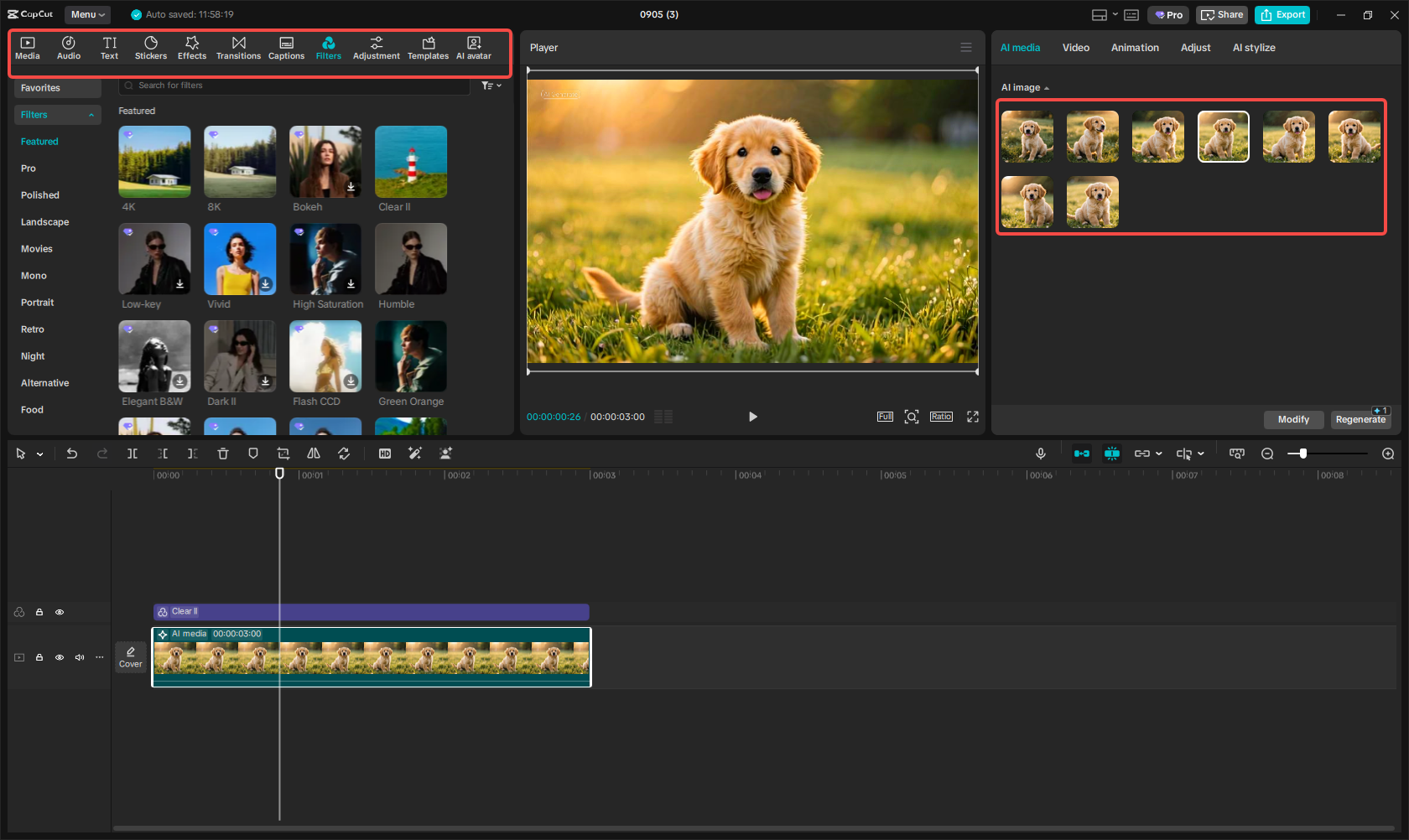
Task: Switch to the AI stylize tab
Action: (x=1254, y=47)
